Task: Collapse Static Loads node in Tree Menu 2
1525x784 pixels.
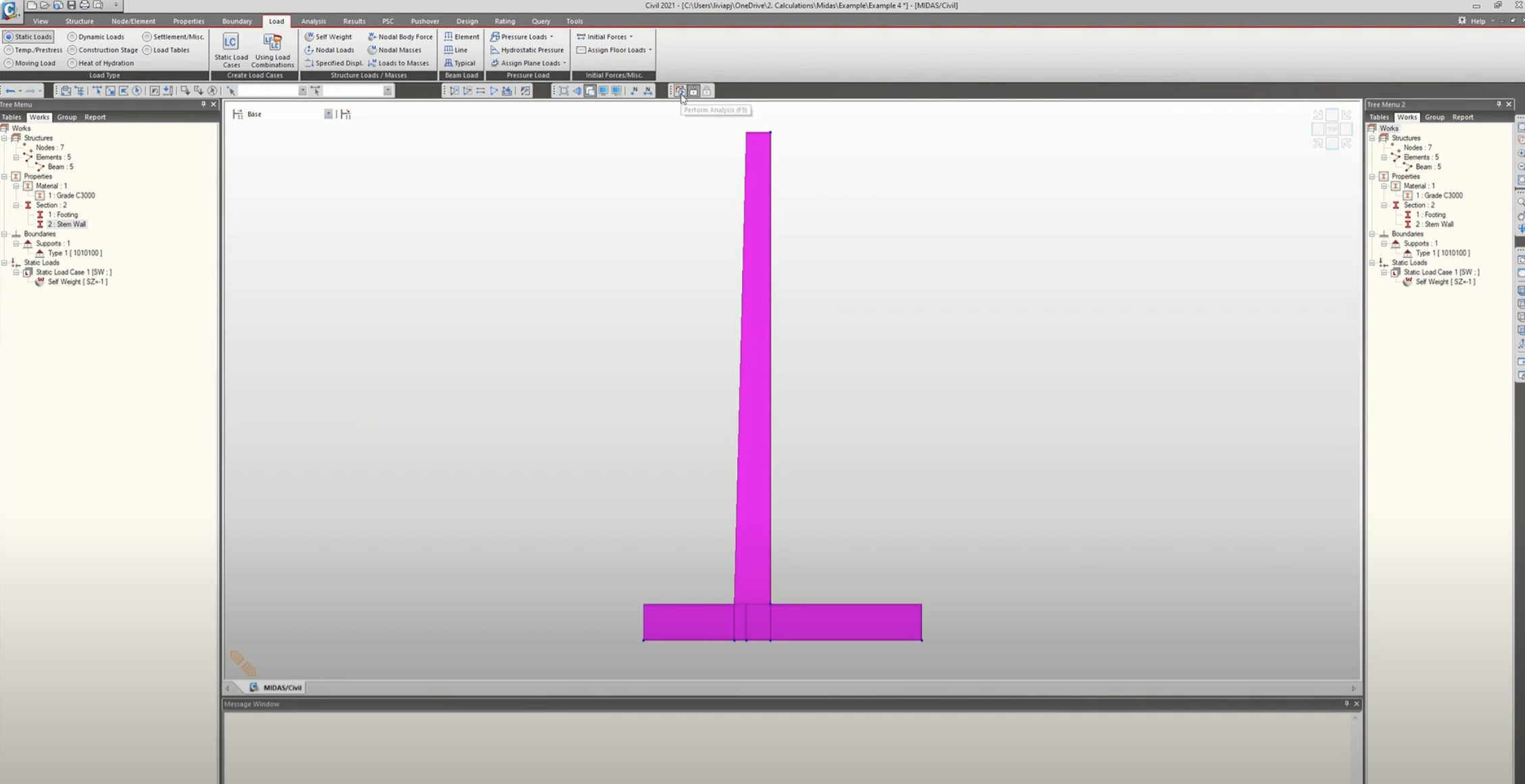Action: (x=1372, y=263)
